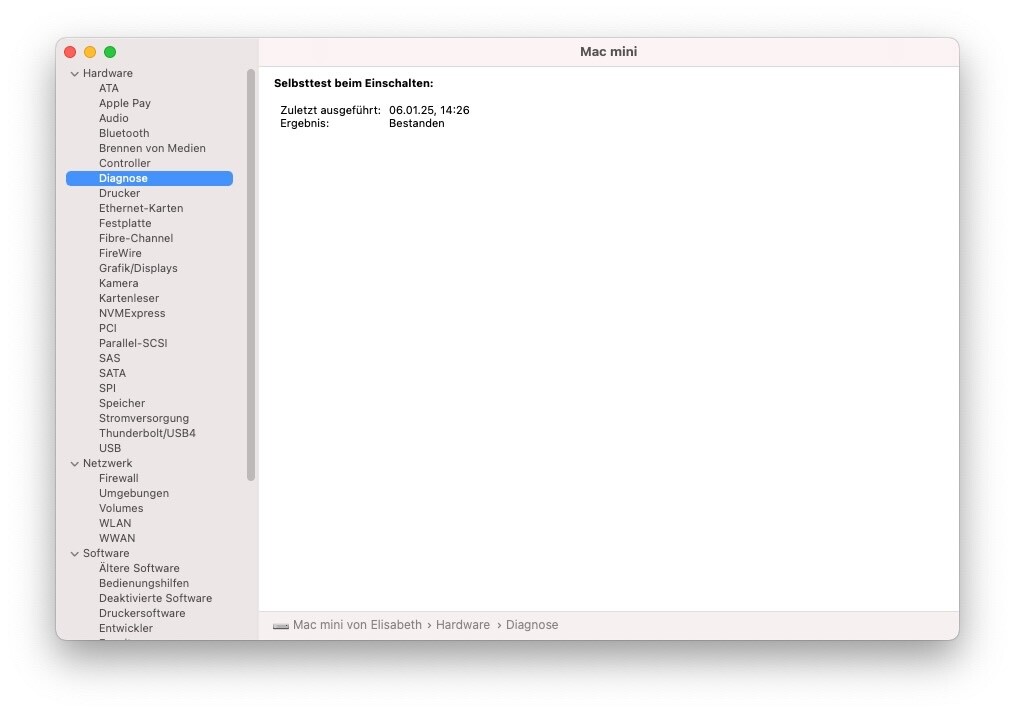
Task: Show Volumes under Netzwerk
Action: (x=121, y=508)
